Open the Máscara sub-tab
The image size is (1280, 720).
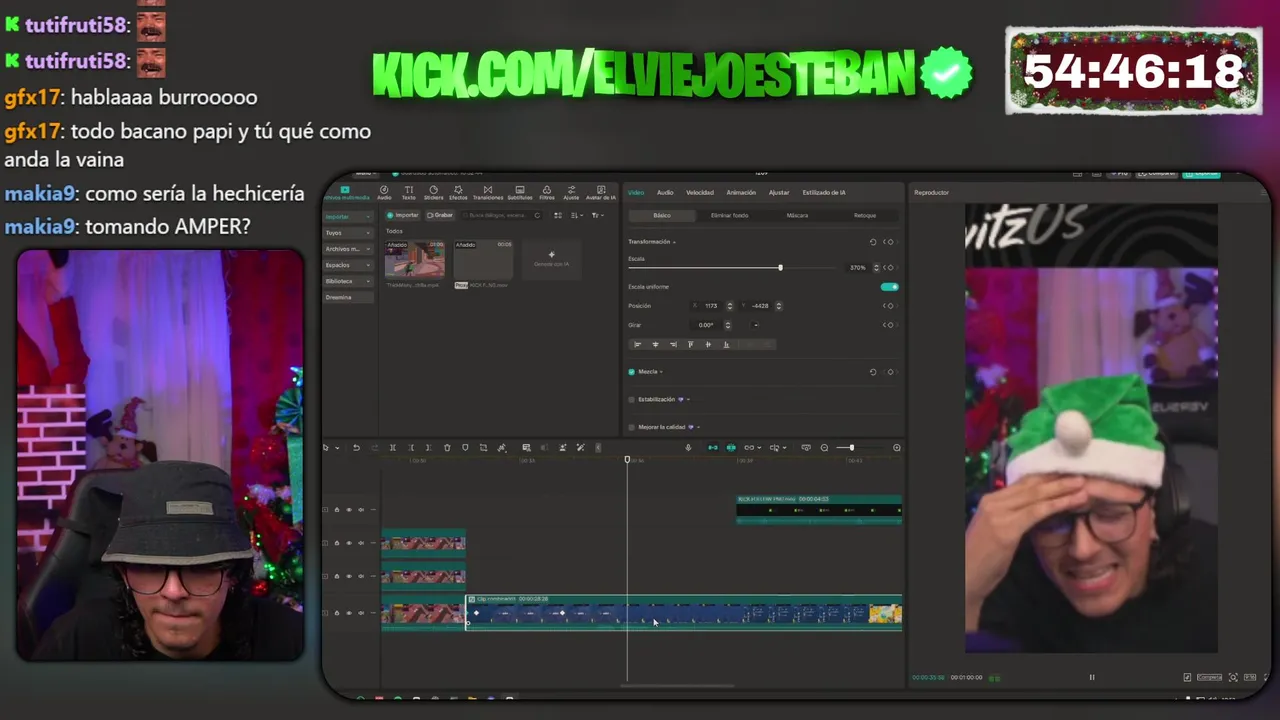point(797,215)
